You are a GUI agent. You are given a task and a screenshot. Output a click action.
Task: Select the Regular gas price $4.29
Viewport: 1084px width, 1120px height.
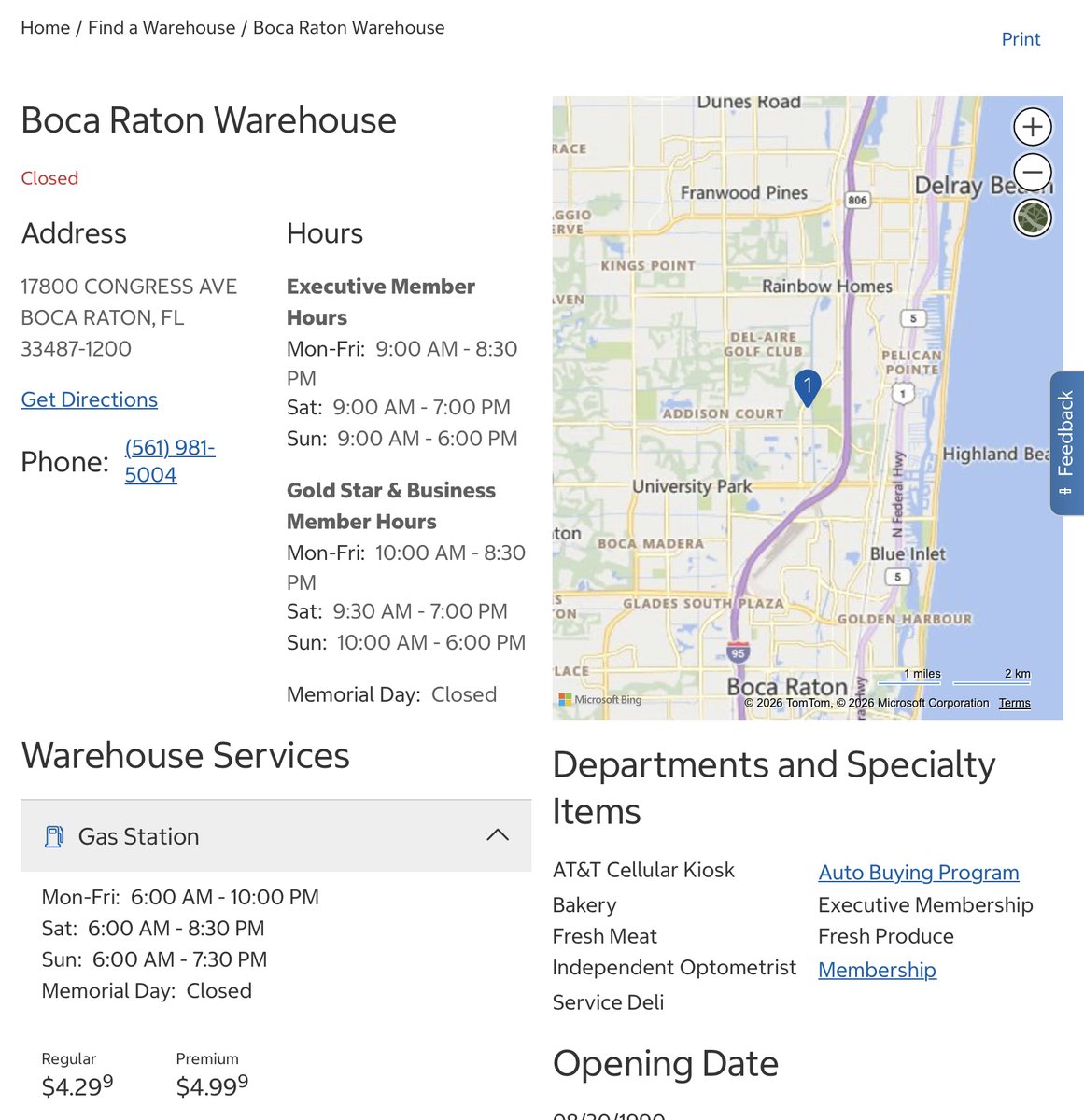pyautogui.click(x=77, y=1085)
